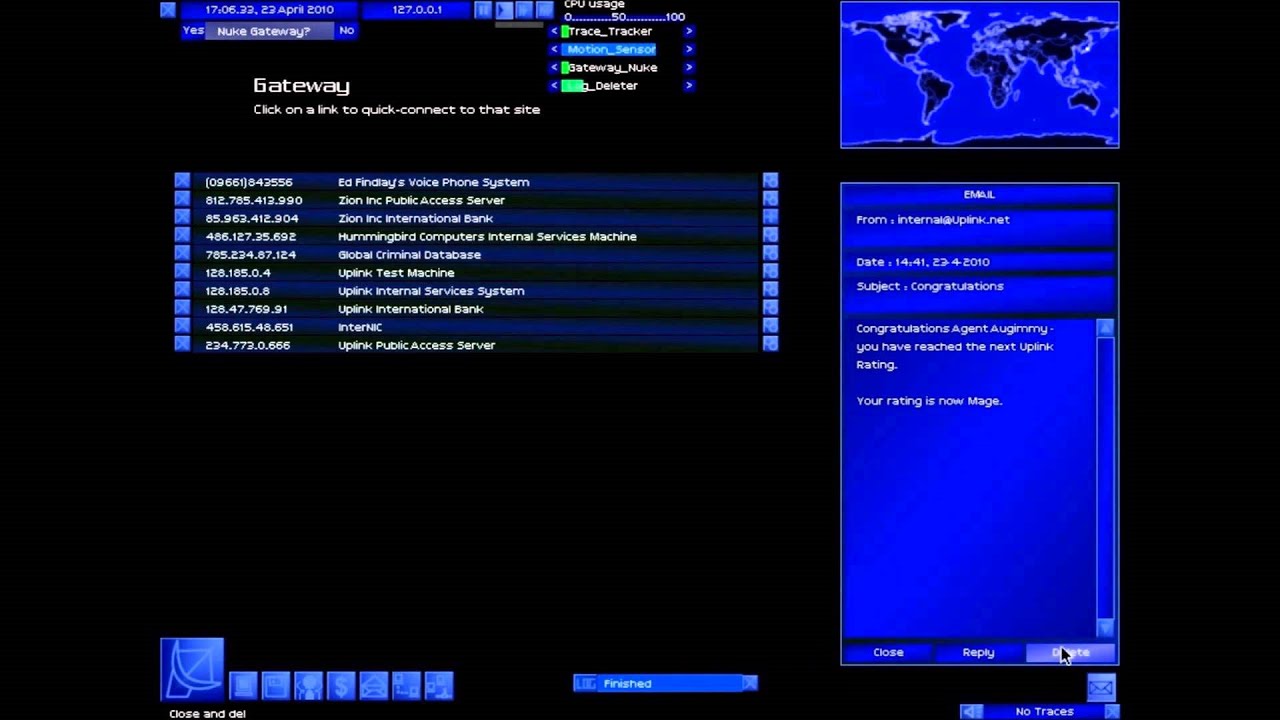The height and width of the screenshot is (720, 1280).
Task: Click the icon after Hummingbird Computers Internal Services Machine
Action: [x=770, y=236]
